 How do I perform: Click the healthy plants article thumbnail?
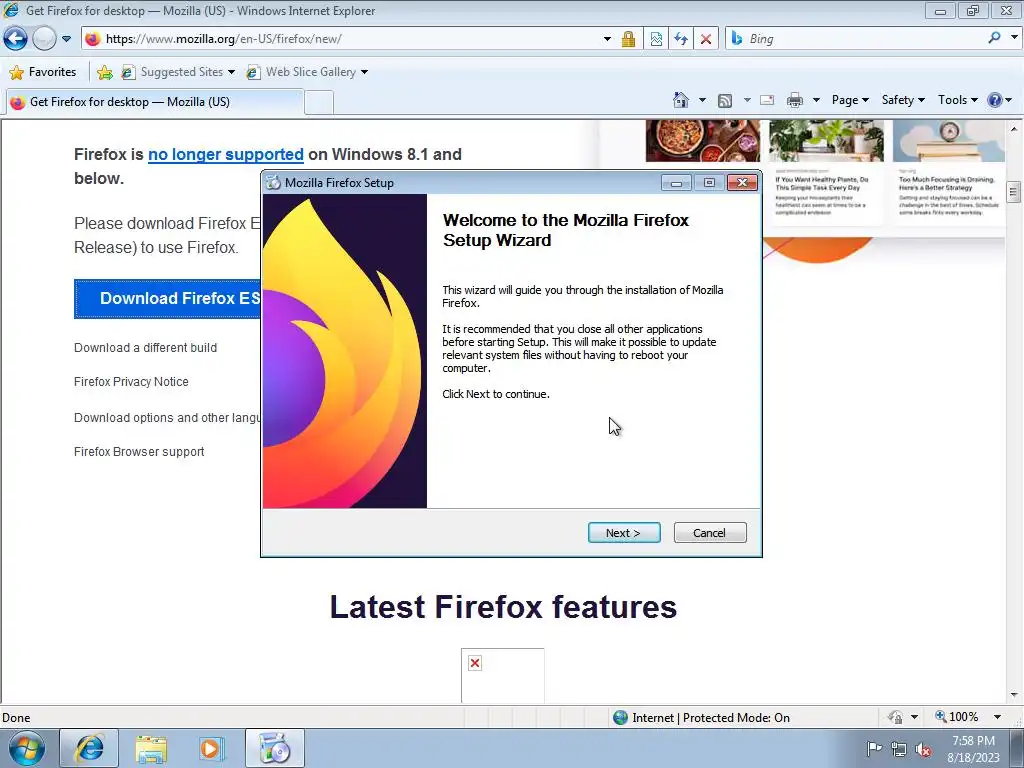click(x=826, y=140)
